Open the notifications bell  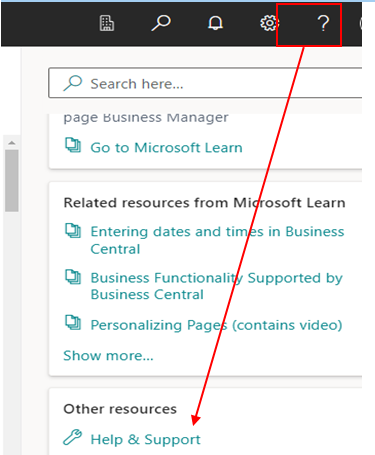[215, 23]
